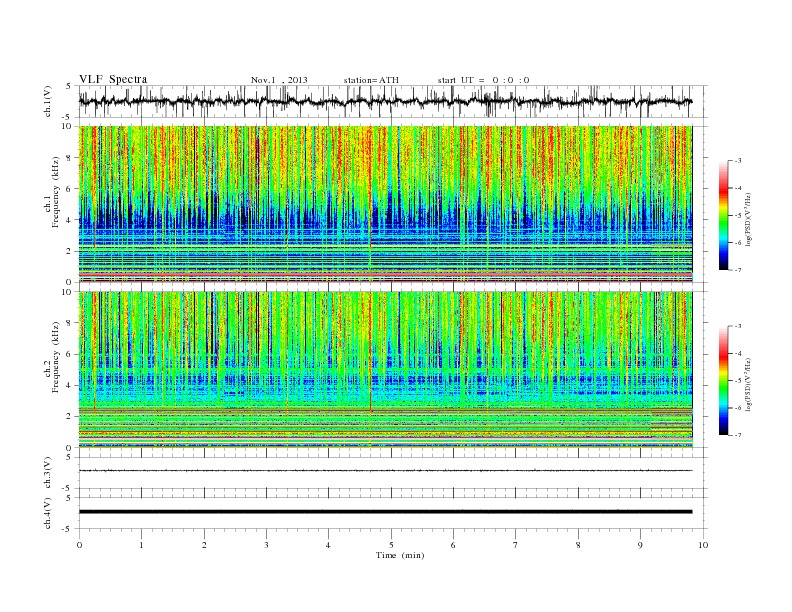Click the 'ch.3(V)' axis label

[x=48, y=473]
